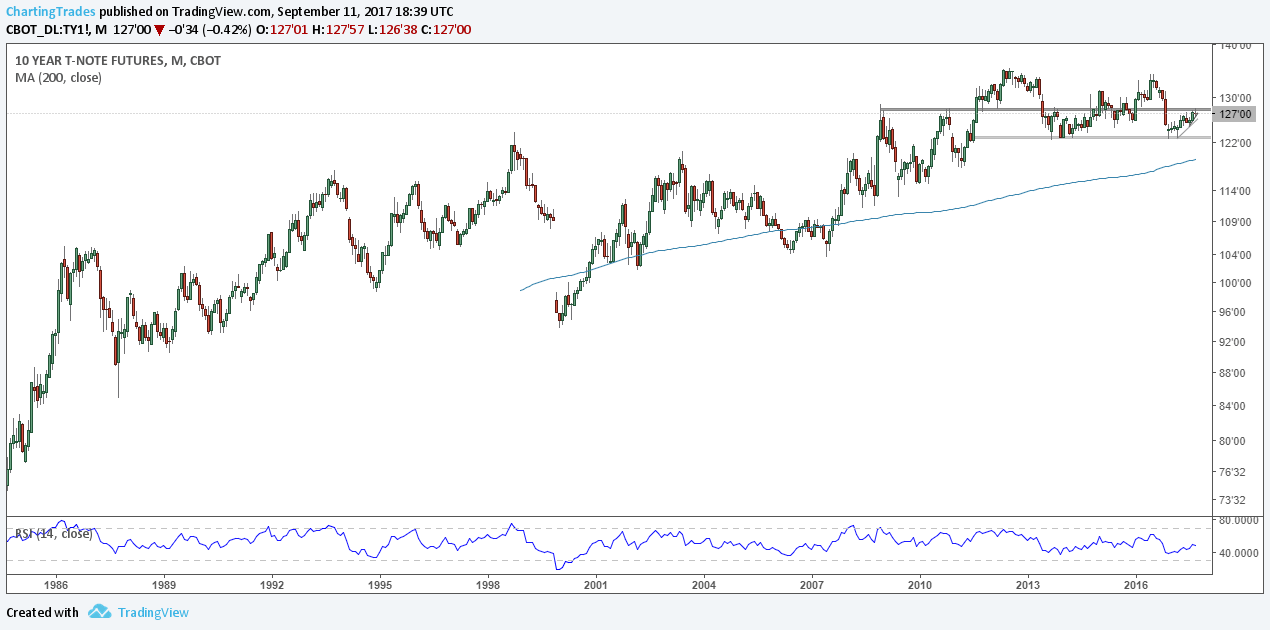Click the 40.0000 RSI scale label
The height and width of the screenshot is (630, 1270).
click(x=1240, y=553)
